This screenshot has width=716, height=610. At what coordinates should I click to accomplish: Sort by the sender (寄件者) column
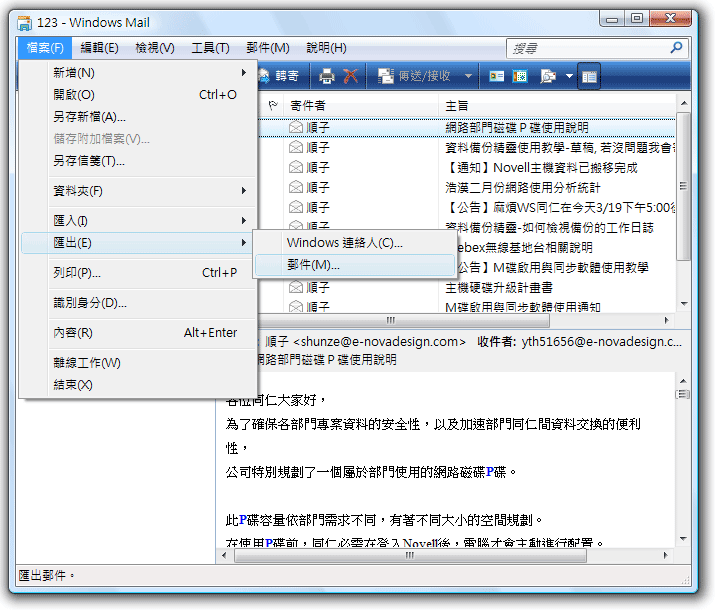[x=361, y=106]
